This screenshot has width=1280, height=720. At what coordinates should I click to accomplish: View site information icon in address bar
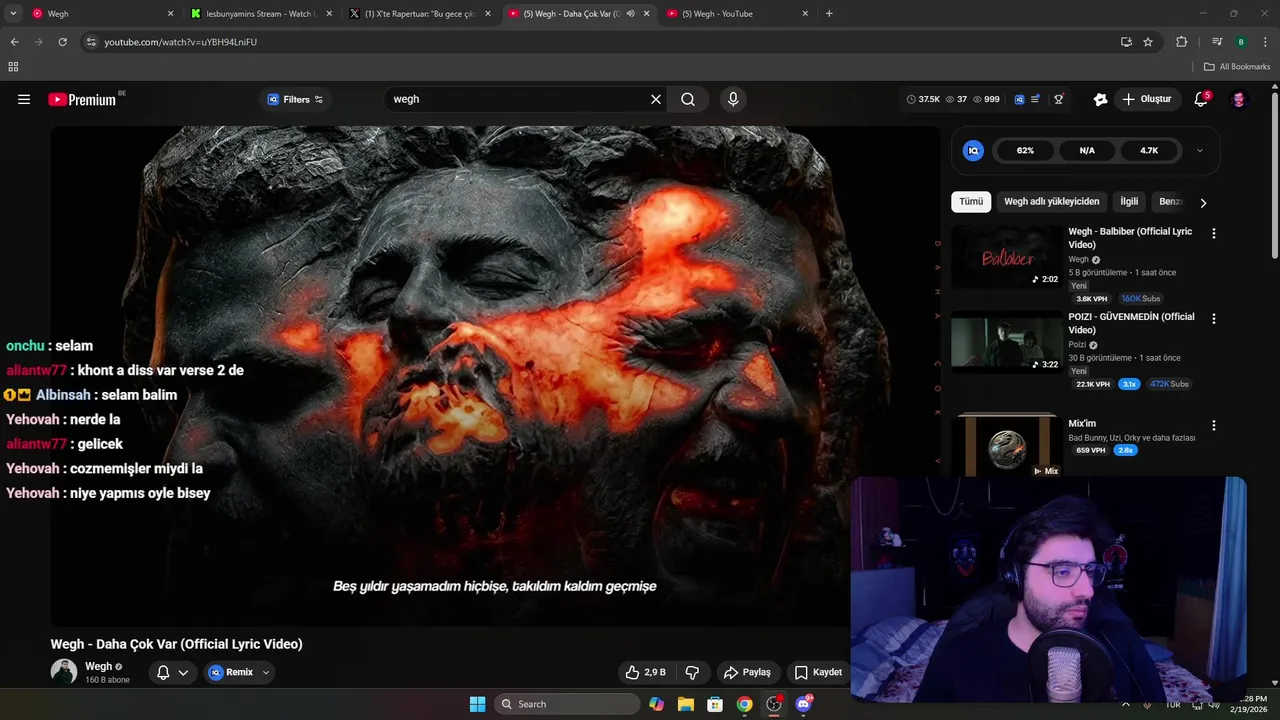91,42
